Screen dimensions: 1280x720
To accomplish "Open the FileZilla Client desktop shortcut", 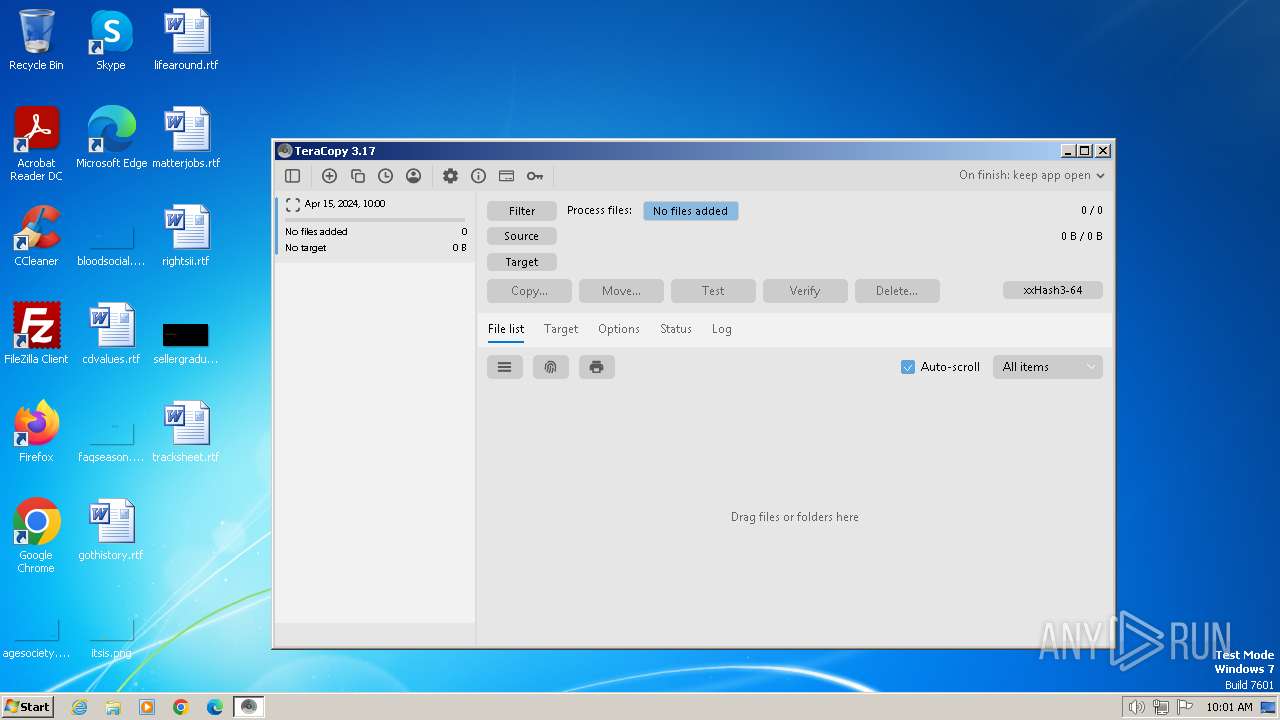I will [x=36, y=334].
